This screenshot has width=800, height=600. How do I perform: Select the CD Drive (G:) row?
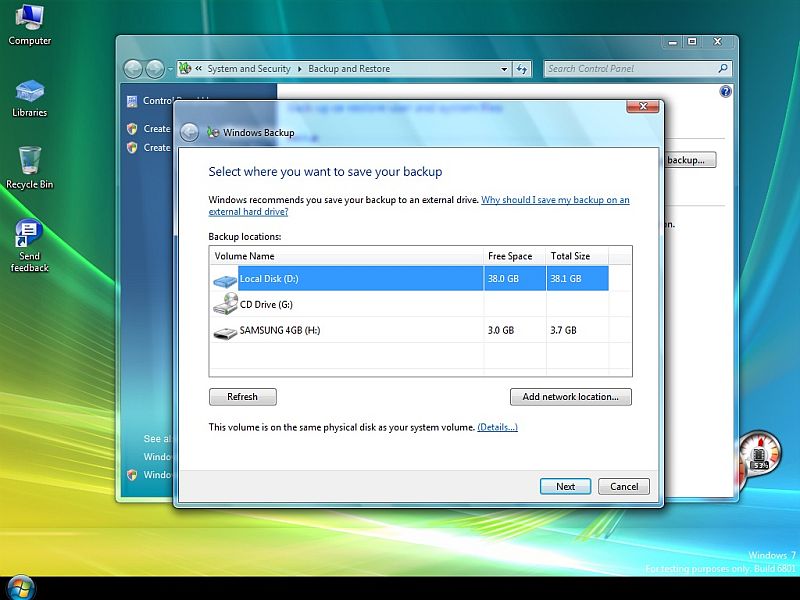[410, 304]
